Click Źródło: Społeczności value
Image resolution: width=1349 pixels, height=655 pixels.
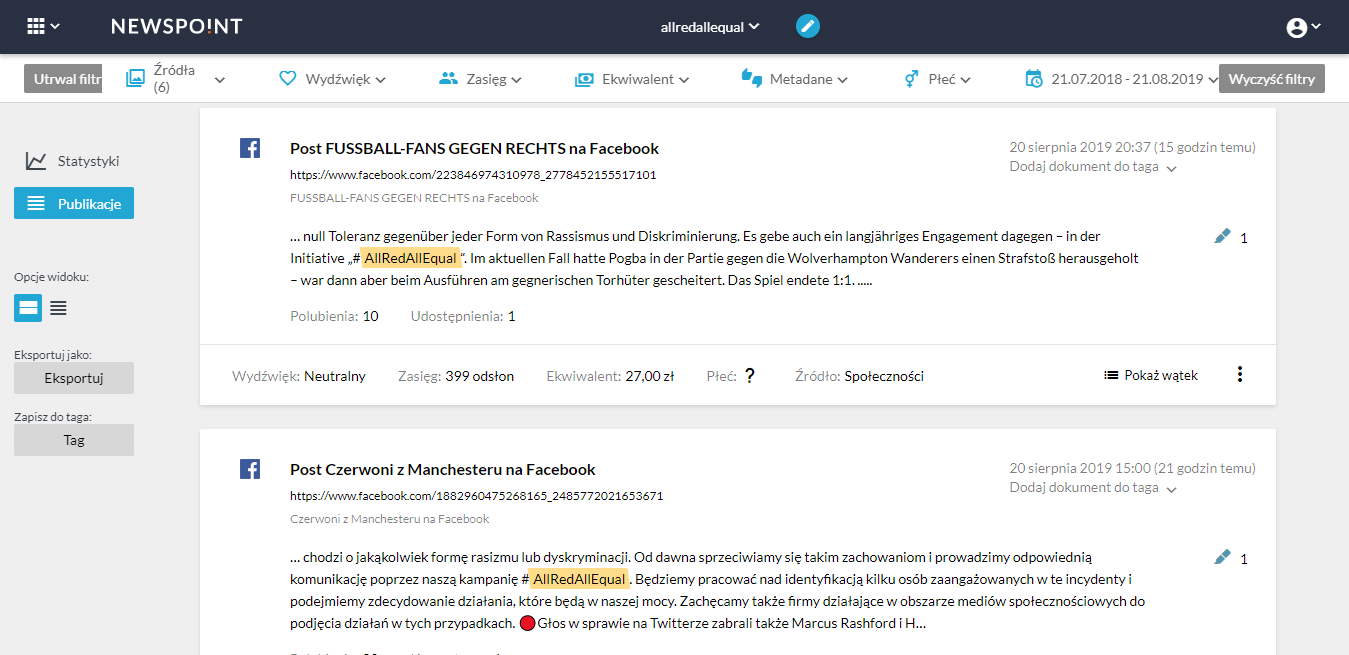tap(859, 376)
